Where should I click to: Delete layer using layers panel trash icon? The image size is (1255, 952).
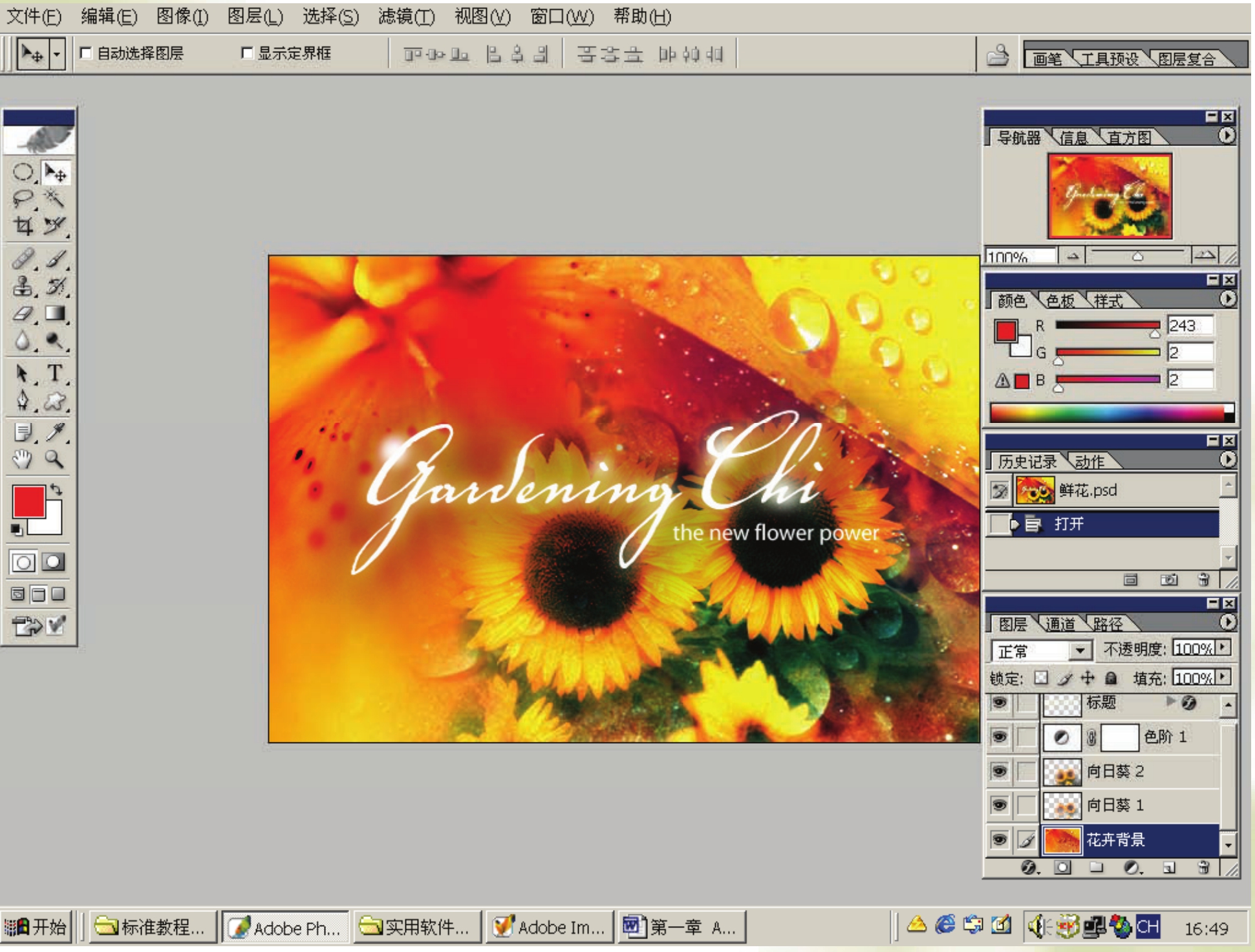tap(1203, 867)
